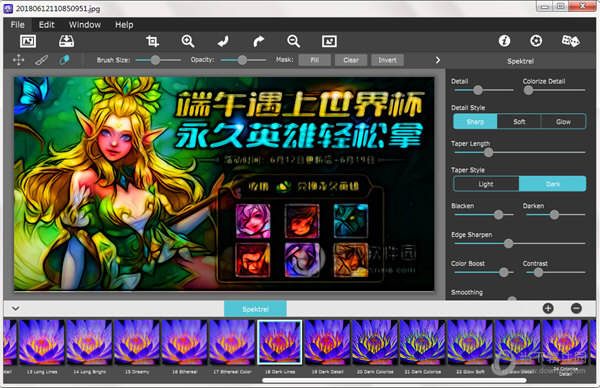Select the crop tool

click(152, 41)
